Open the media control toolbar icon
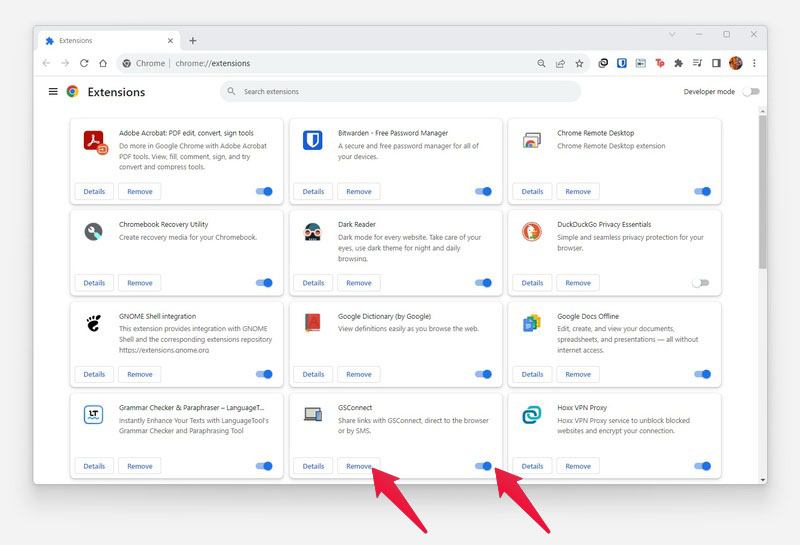 coord(697,63)
